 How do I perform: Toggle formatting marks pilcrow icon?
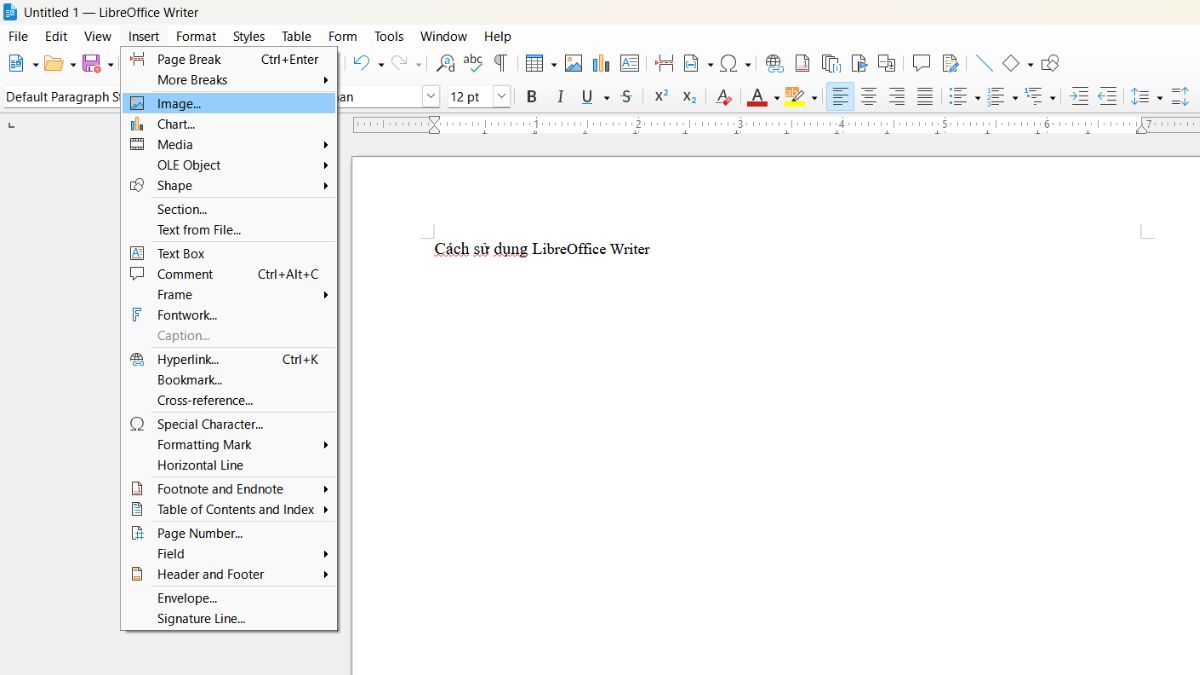coord(500,63)
